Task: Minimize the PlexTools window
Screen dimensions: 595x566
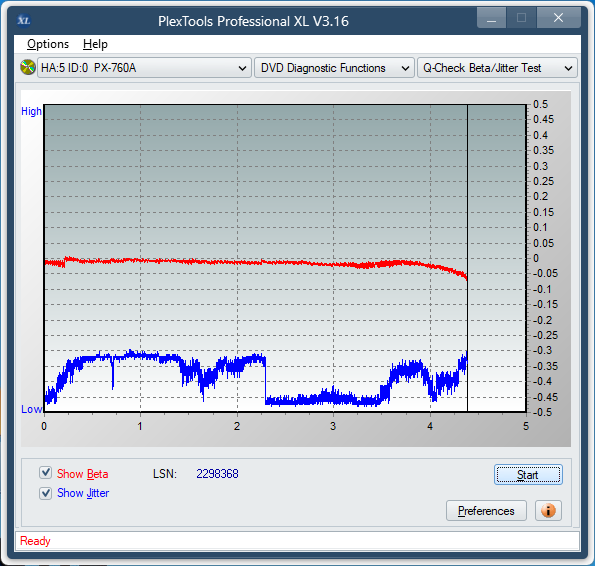Action: click(x=491, y=17)
